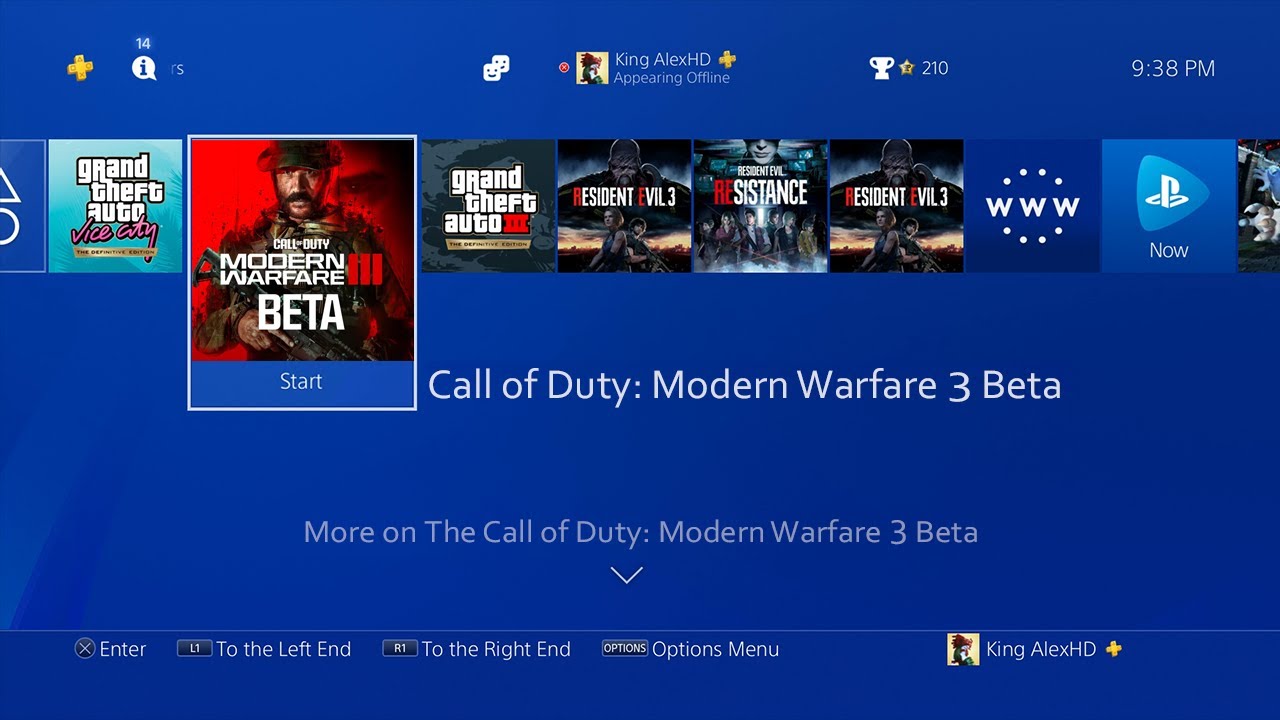1280x720 pixels.
Task: Open Notifications icon showing 14 alerts
Action: tap(144, 68)
